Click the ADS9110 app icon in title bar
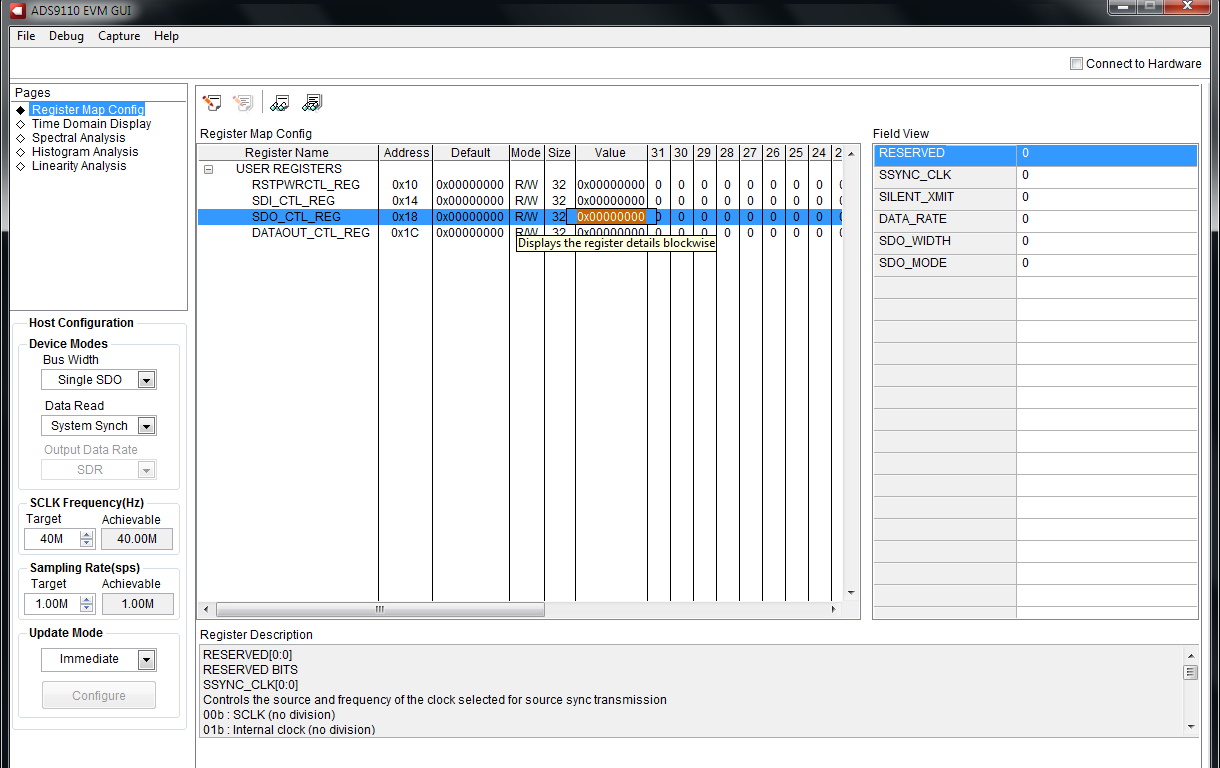Screen dimensions: 1220x768 click(x=16, y=10)
